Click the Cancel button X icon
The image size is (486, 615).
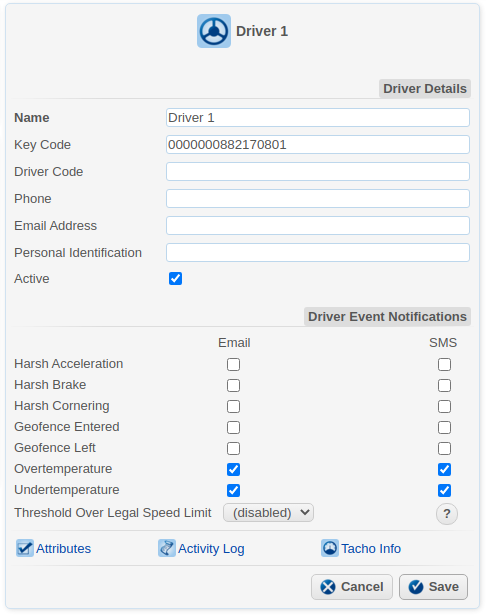pos(328,587)
